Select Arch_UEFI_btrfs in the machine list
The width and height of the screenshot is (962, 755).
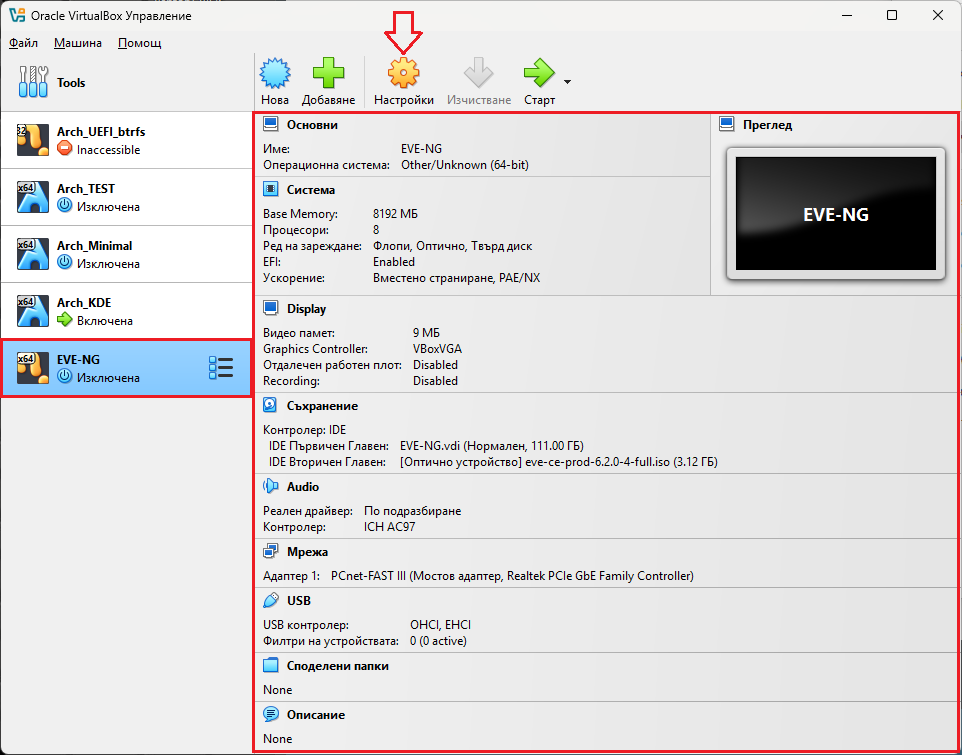click(x=126, y=140)
